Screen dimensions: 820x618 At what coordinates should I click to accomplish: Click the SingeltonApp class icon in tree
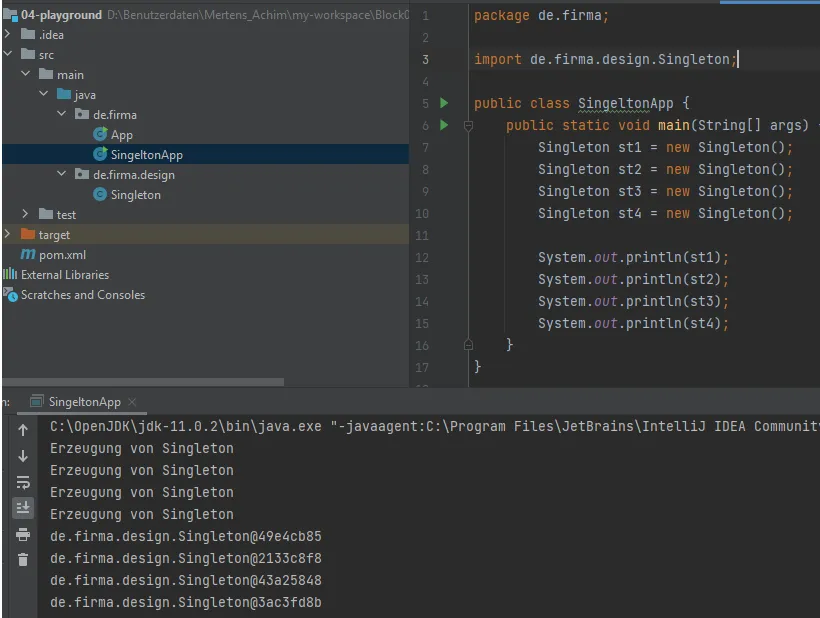click(100, 154)
